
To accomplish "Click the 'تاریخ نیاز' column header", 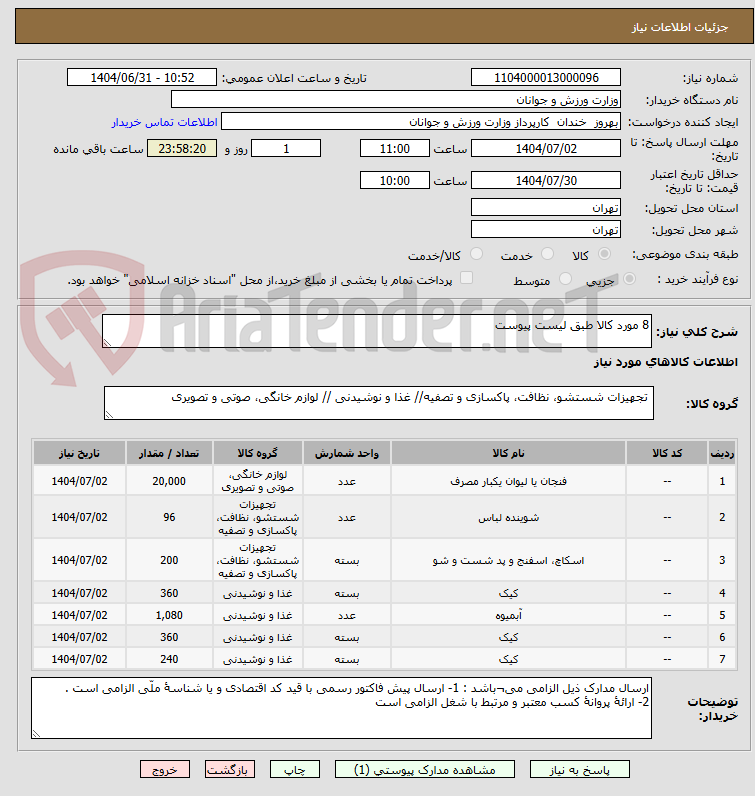I will 79,453.
